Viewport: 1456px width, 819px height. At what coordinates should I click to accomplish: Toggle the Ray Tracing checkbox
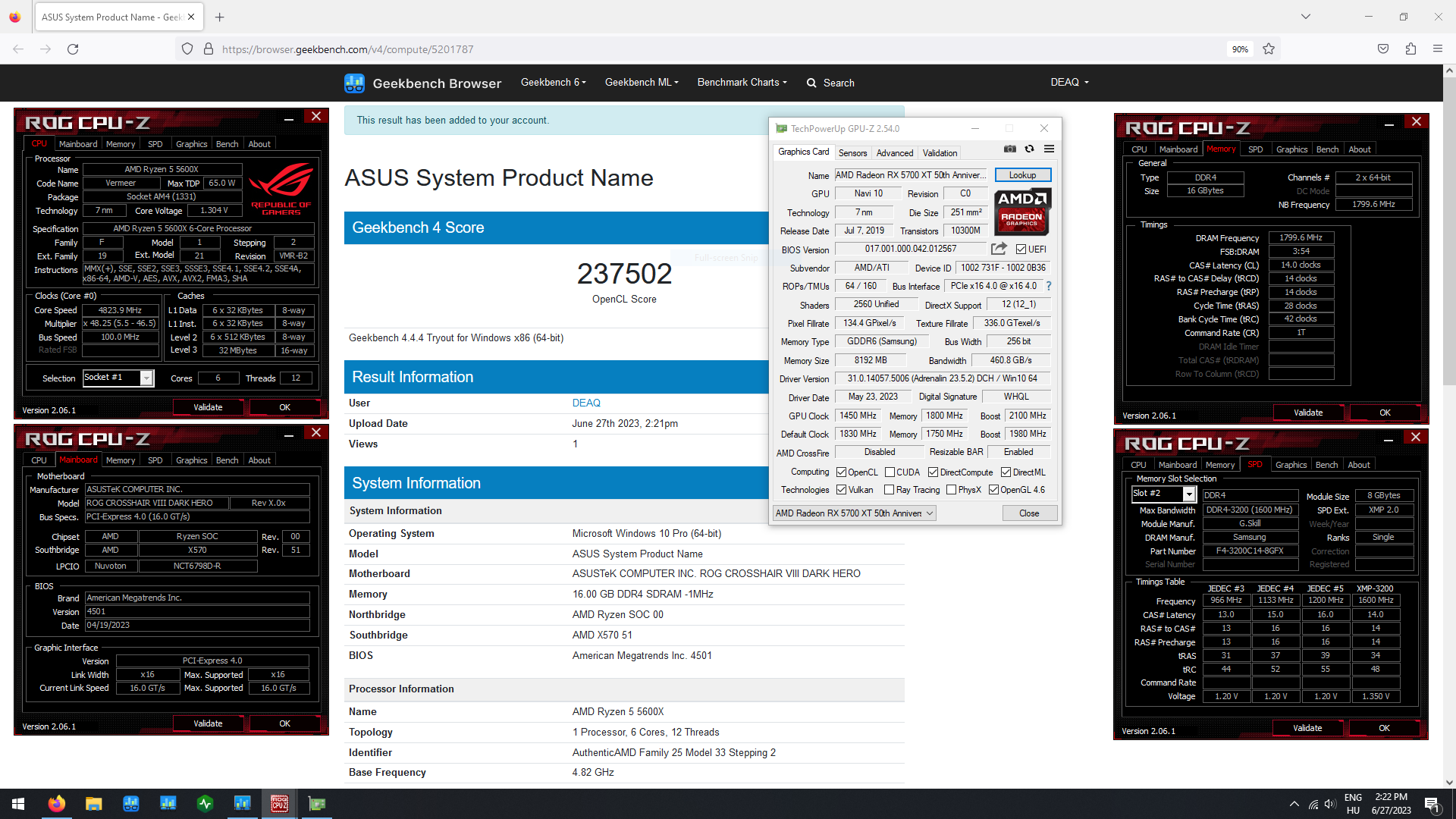point(890,490)
